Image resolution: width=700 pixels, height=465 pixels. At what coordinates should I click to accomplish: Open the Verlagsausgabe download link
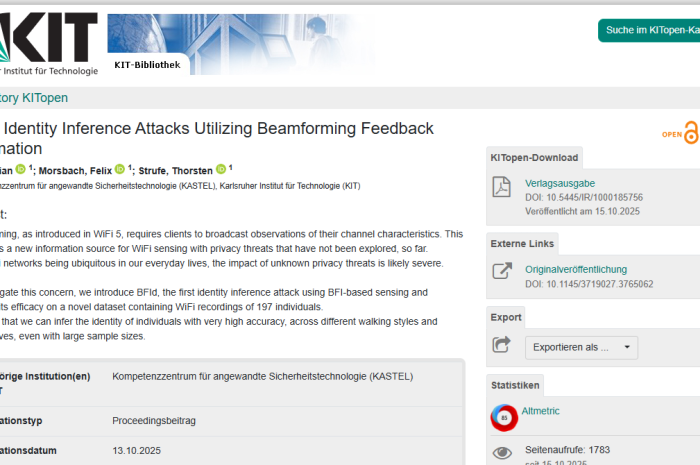click(x=560, y=183)
